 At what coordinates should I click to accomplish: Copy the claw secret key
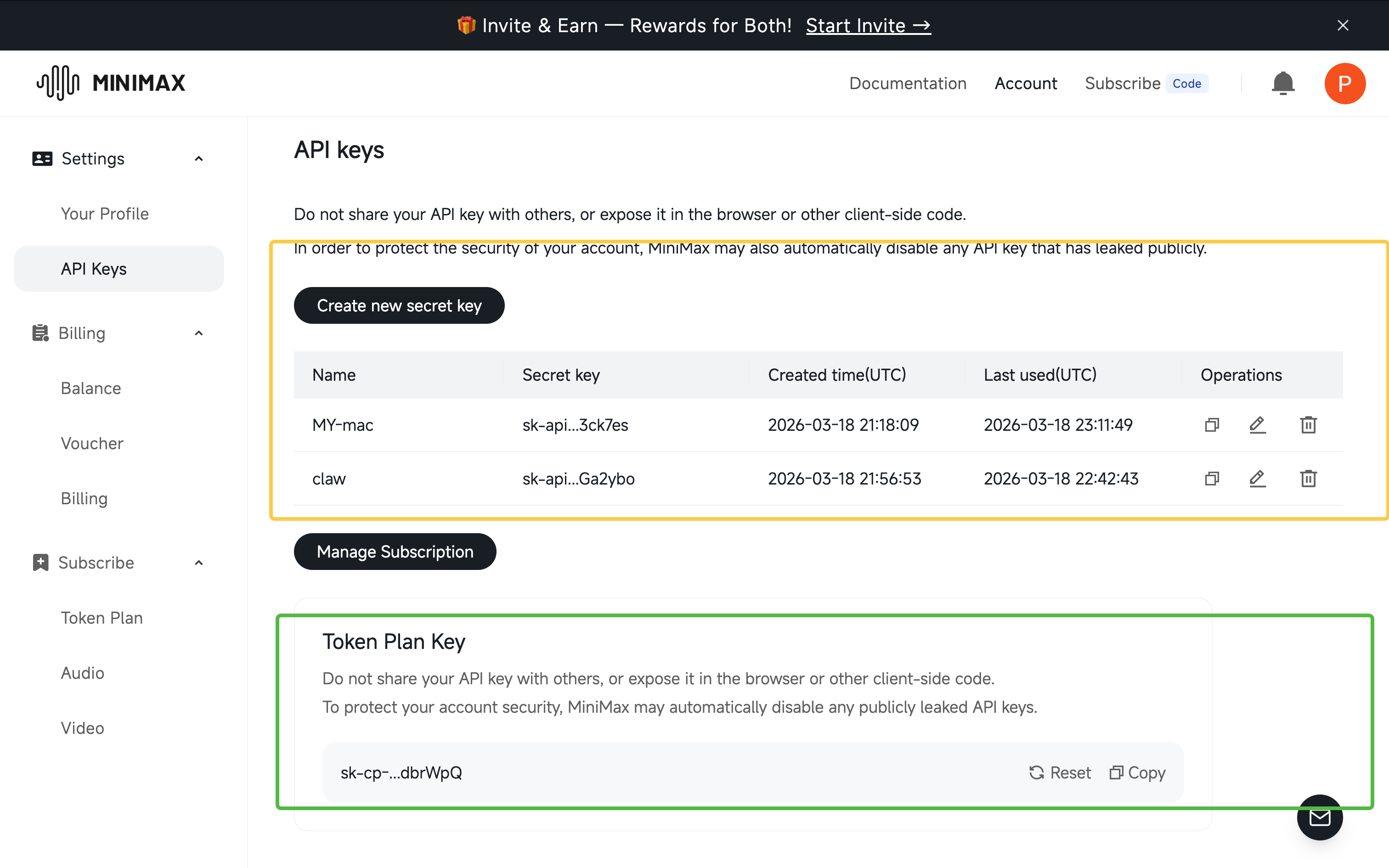coord(1212,479)
